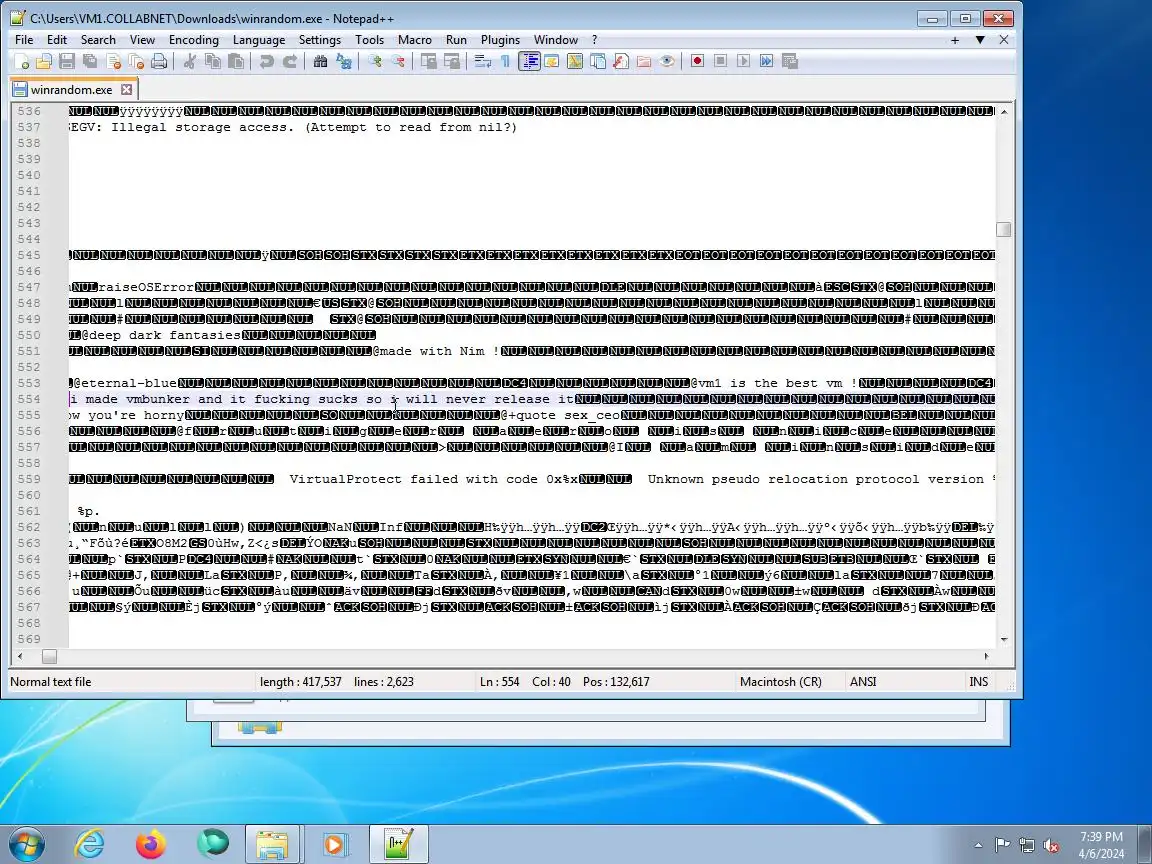The width and height of the screenshot is (1152, 864).
Task: Open the File menu
Action: 24,40
